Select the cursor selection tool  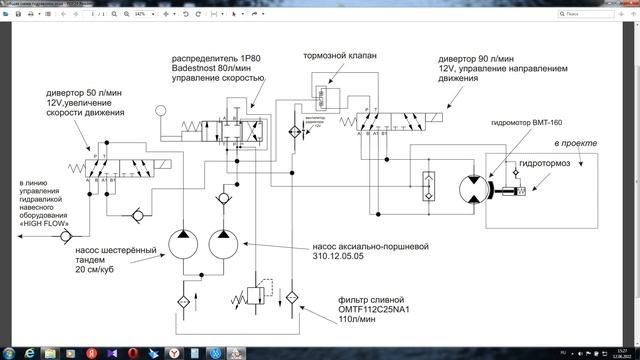[x=234, y=14]
